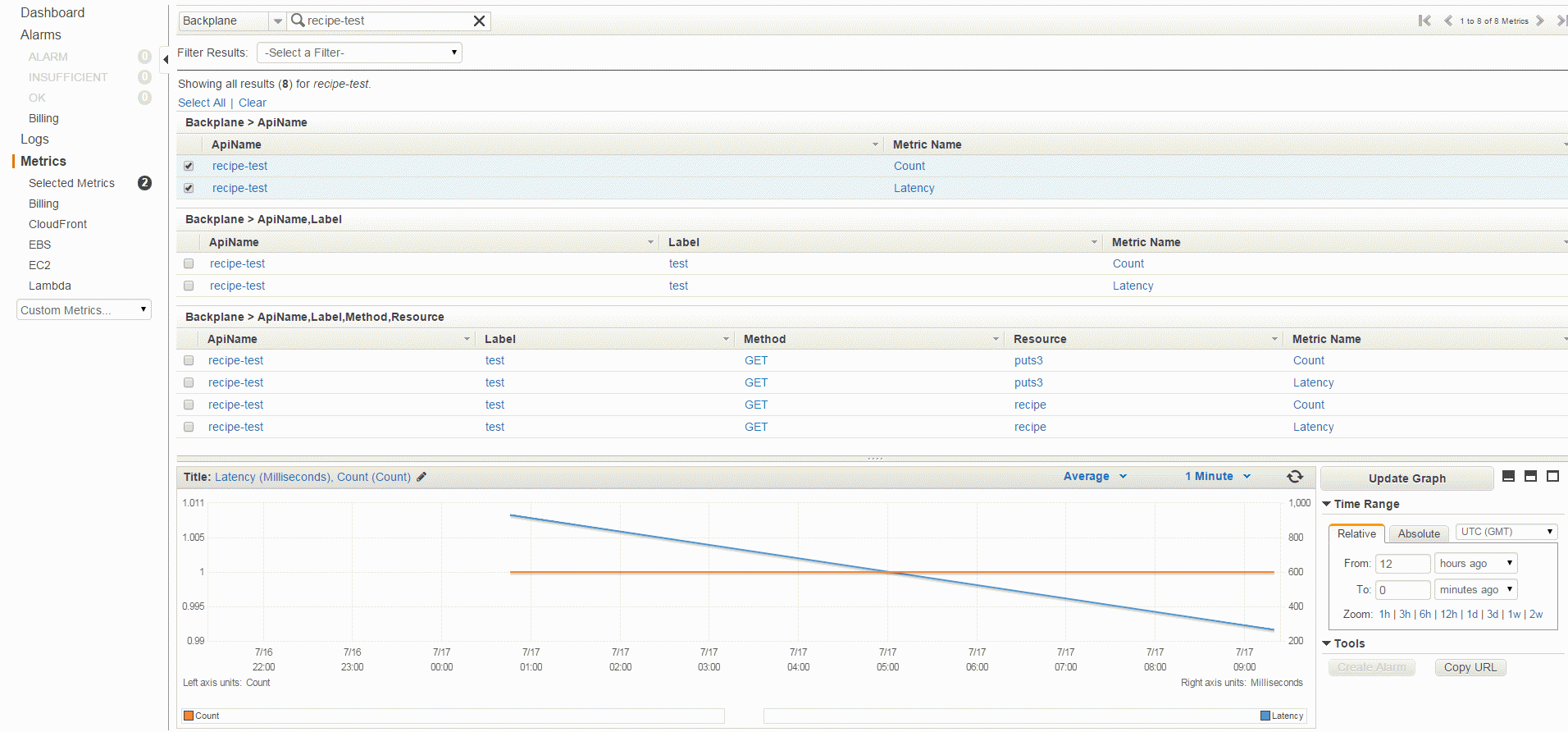This screenshot has width=1568, height=732.
Task: Click the graph title Latency (Milliseconds), Count
Action: (x=312, y=477)
